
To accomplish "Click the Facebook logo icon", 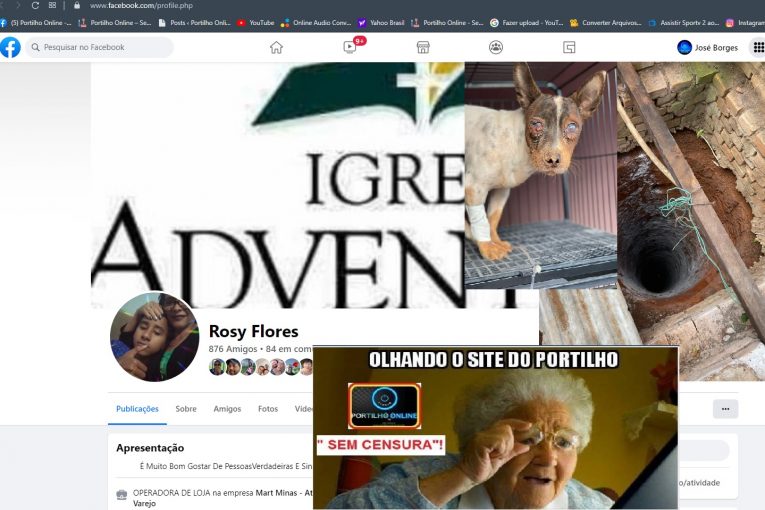I will 10,47.
